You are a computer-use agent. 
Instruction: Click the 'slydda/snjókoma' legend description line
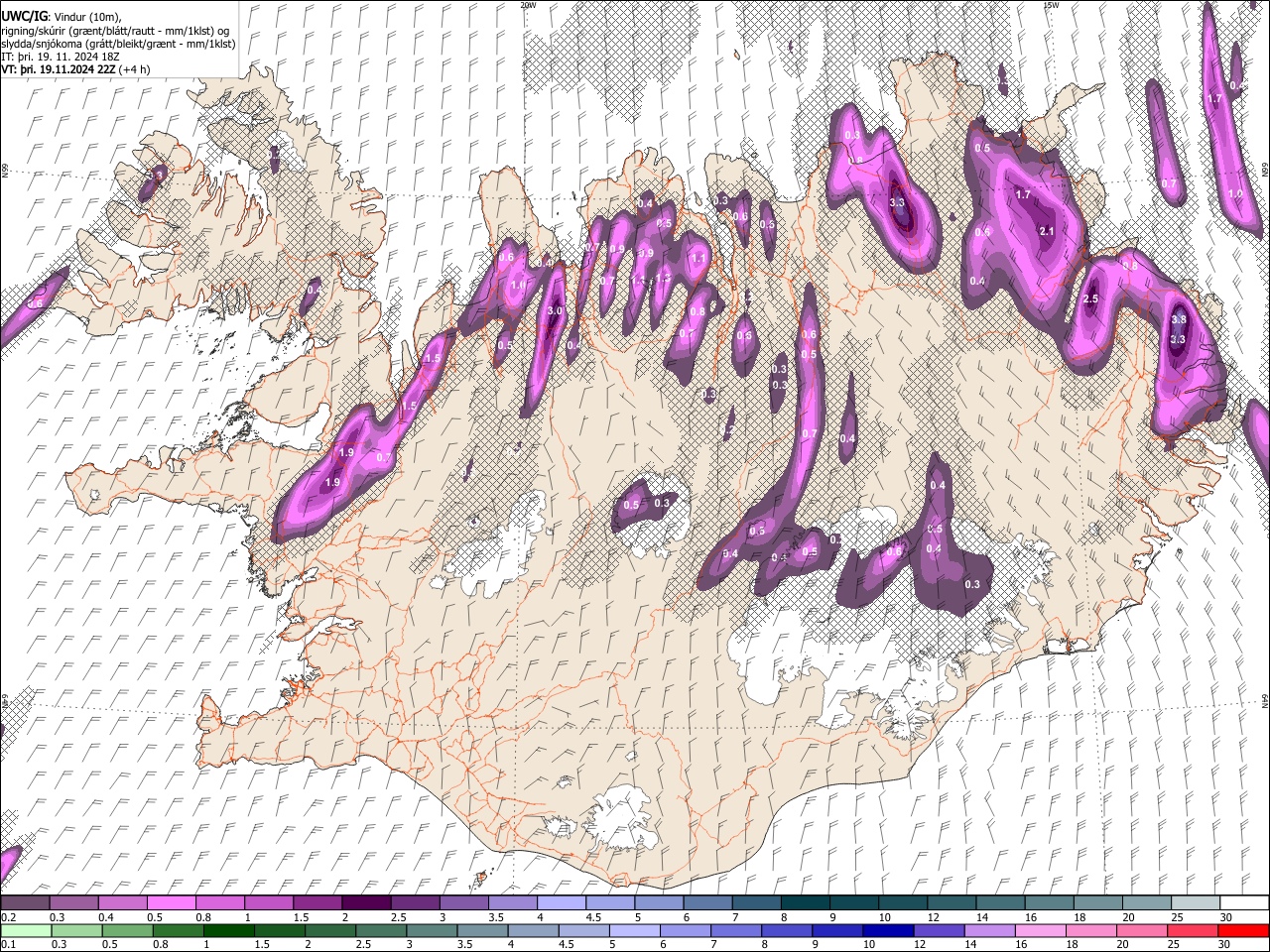119,44
